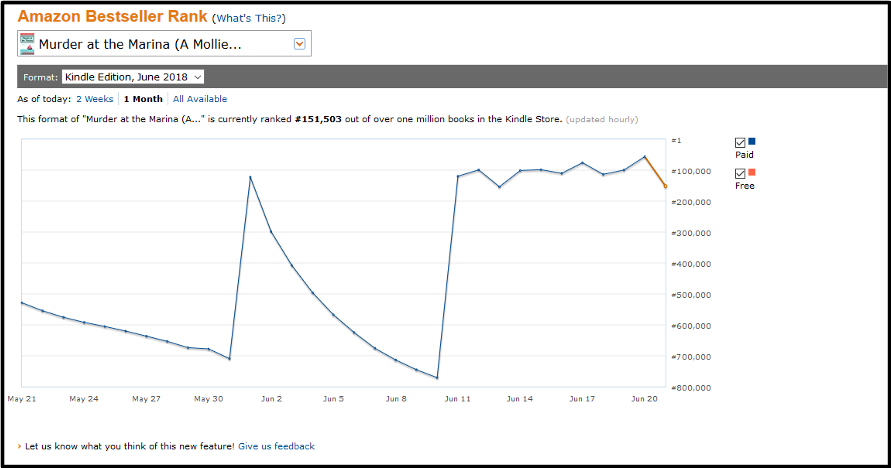The height and width of the screenshot is (468, 891).
Task: Click the orange final data point on chart
Action: (x=665, y=186)
